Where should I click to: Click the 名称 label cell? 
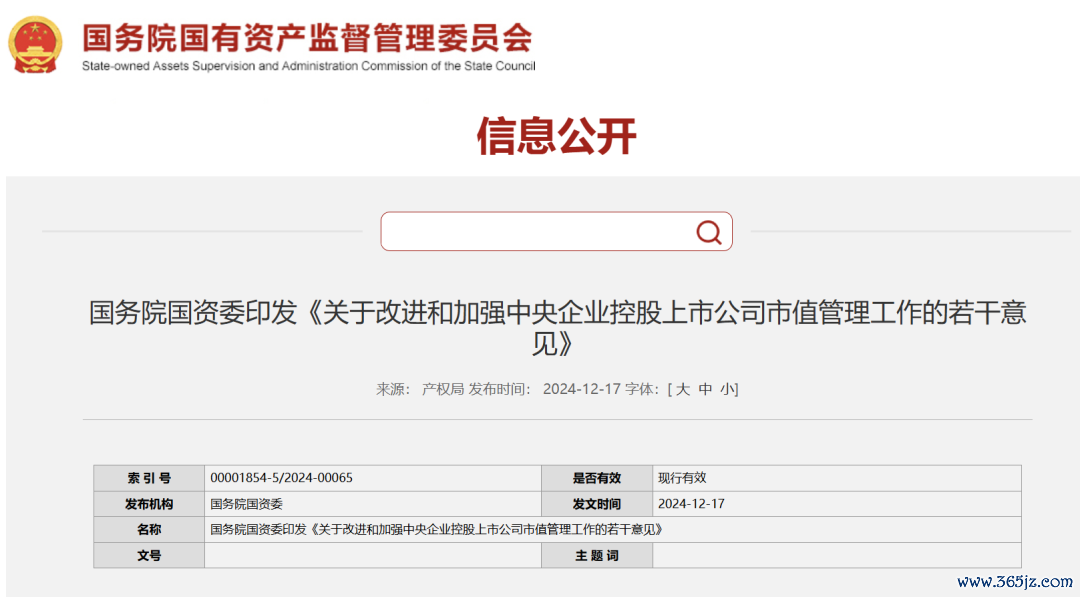pos(149,530)
